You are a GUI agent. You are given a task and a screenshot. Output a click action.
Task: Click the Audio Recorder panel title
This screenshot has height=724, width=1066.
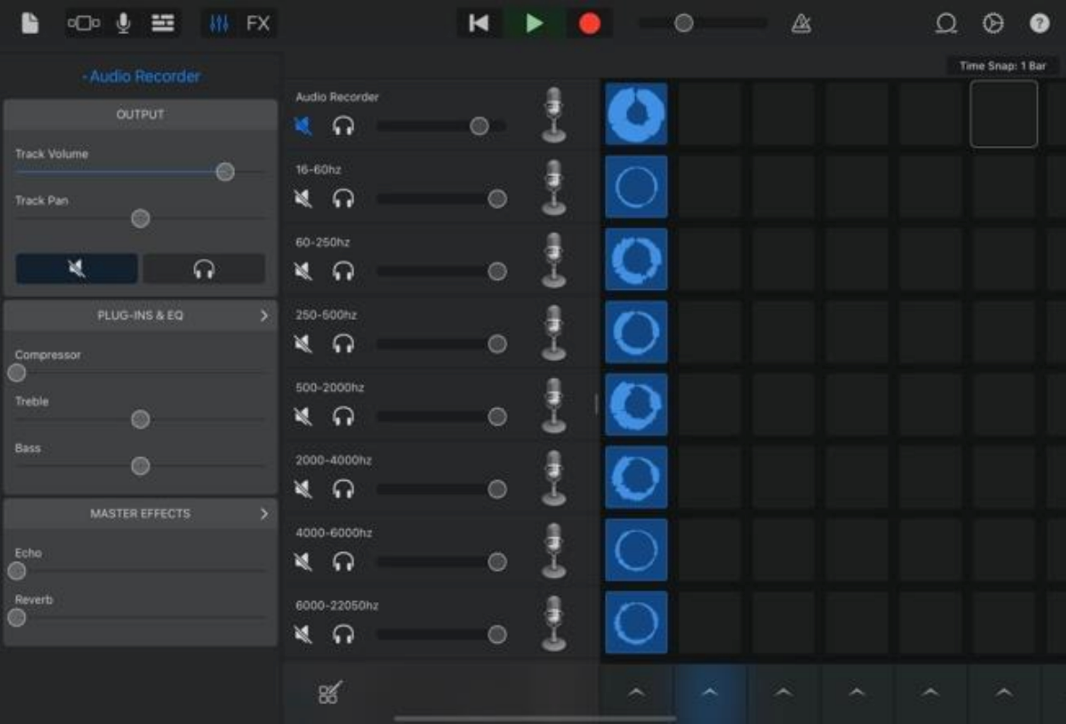141,76
